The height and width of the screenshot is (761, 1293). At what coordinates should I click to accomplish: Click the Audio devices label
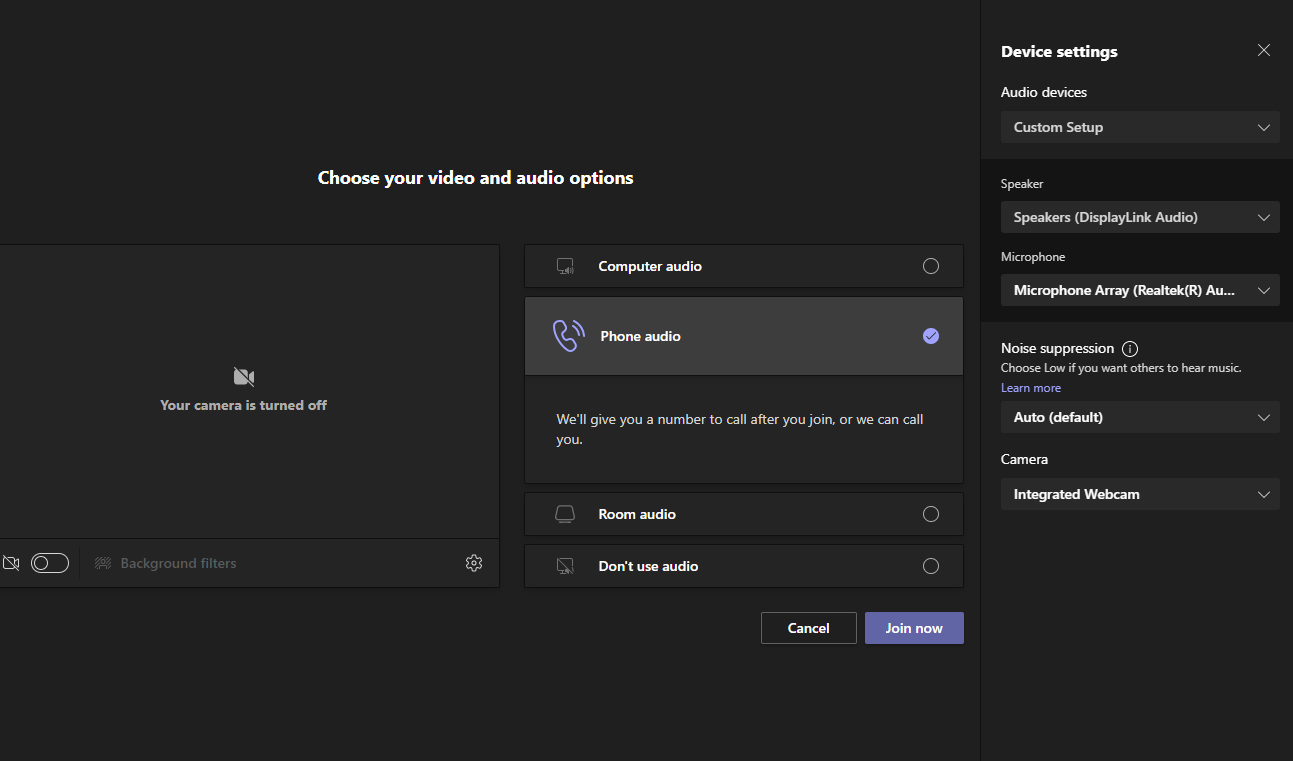tap(1044, 92)
